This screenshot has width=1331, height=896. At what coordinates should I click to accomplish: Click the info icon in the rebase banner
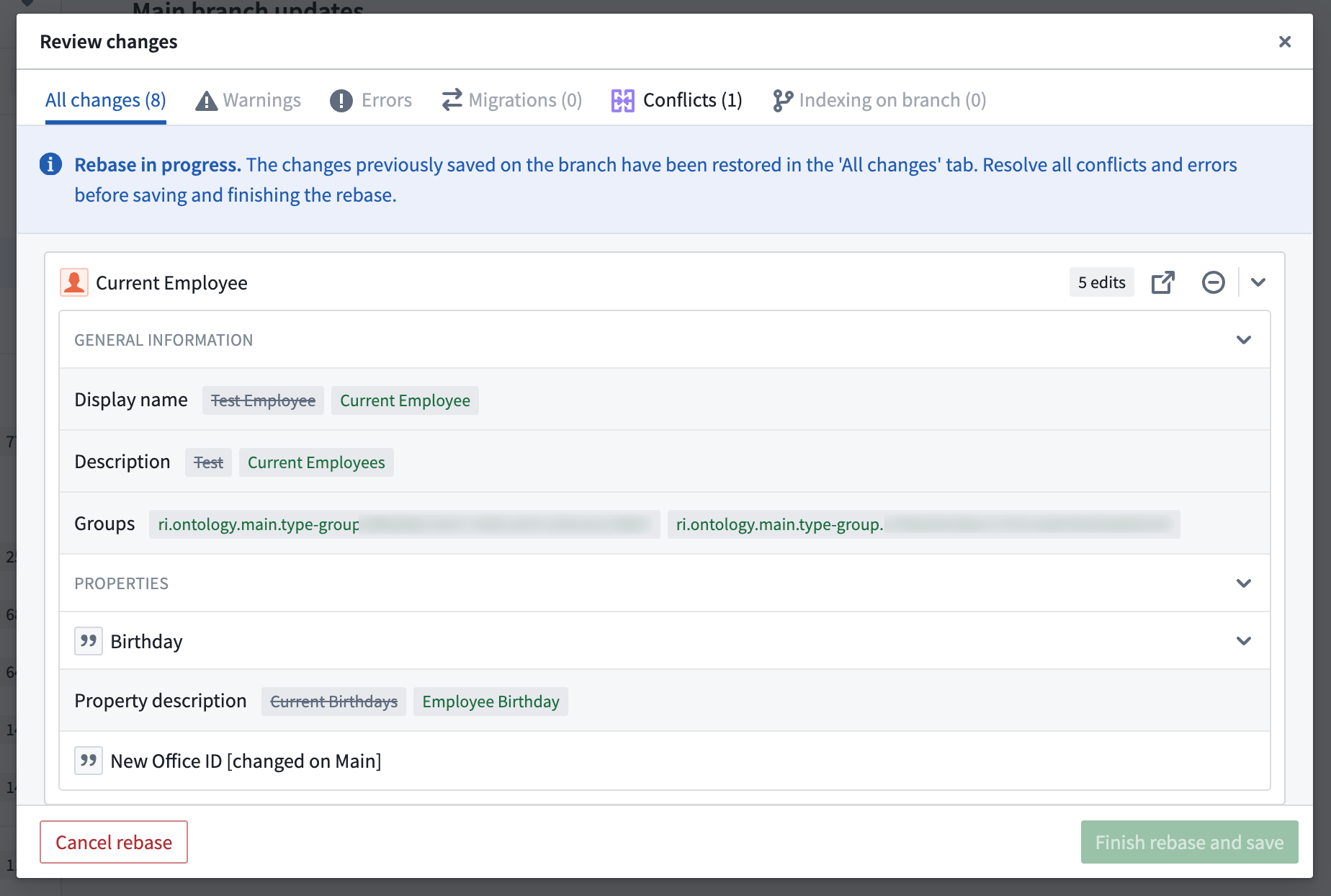tap(50, 164)
